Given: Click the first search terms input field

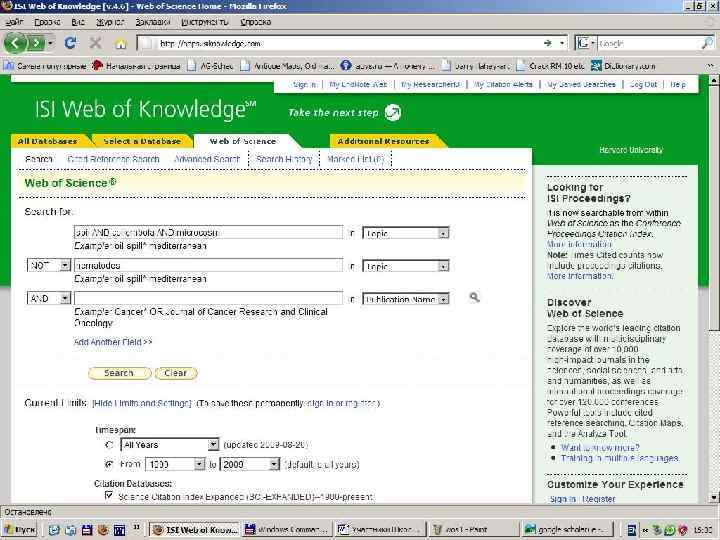Looking at the screenshot, I should point(208,232).
